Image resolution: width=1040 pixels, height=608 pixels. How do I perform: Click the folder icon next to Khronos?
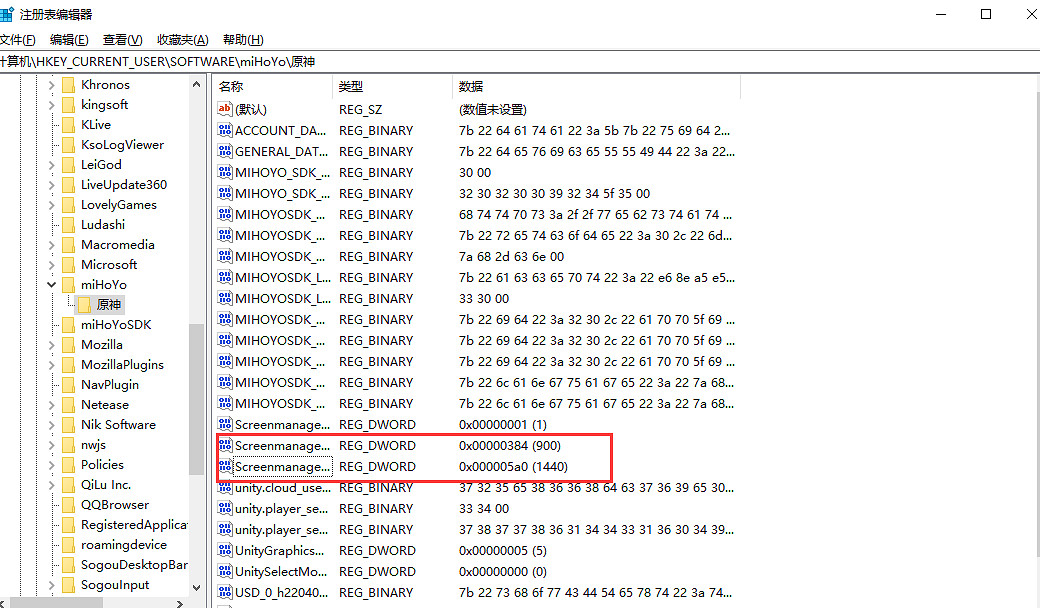68,85
